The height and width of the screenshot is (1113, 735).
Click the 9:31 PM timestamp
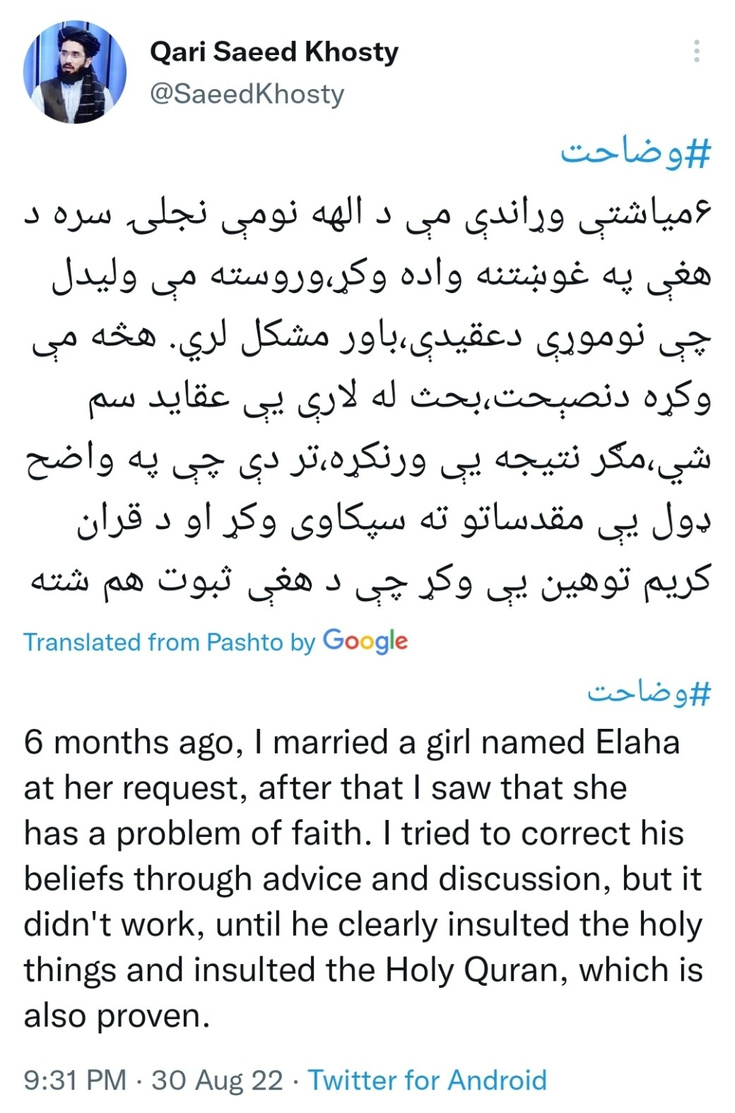(x=75, y=1080)
